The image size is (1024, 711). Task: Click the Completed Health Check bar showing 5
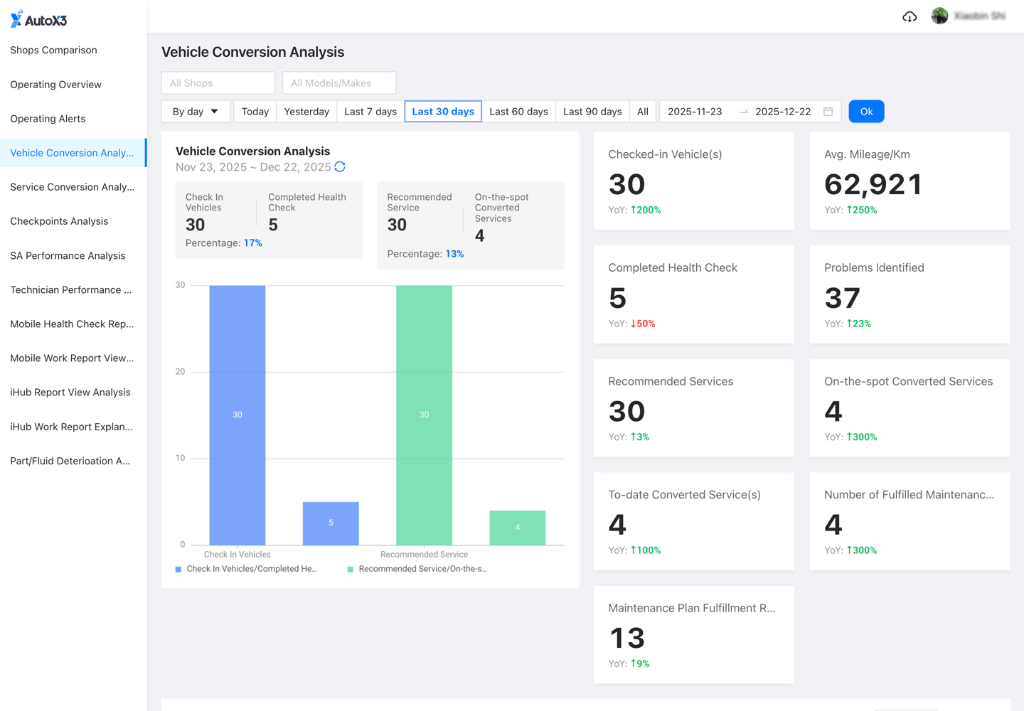tap(330, 523)
